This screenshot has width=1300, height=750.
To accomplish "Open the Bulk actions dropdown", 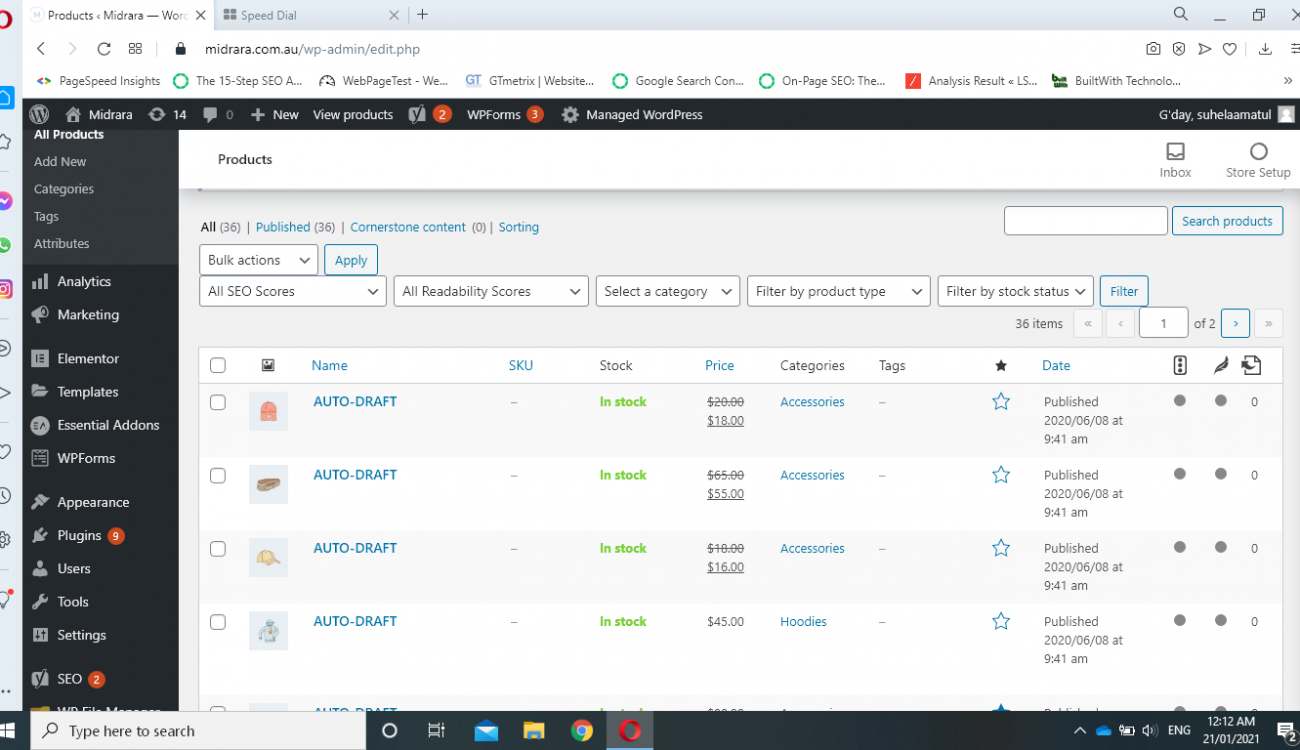I will (x=259, y=260).
